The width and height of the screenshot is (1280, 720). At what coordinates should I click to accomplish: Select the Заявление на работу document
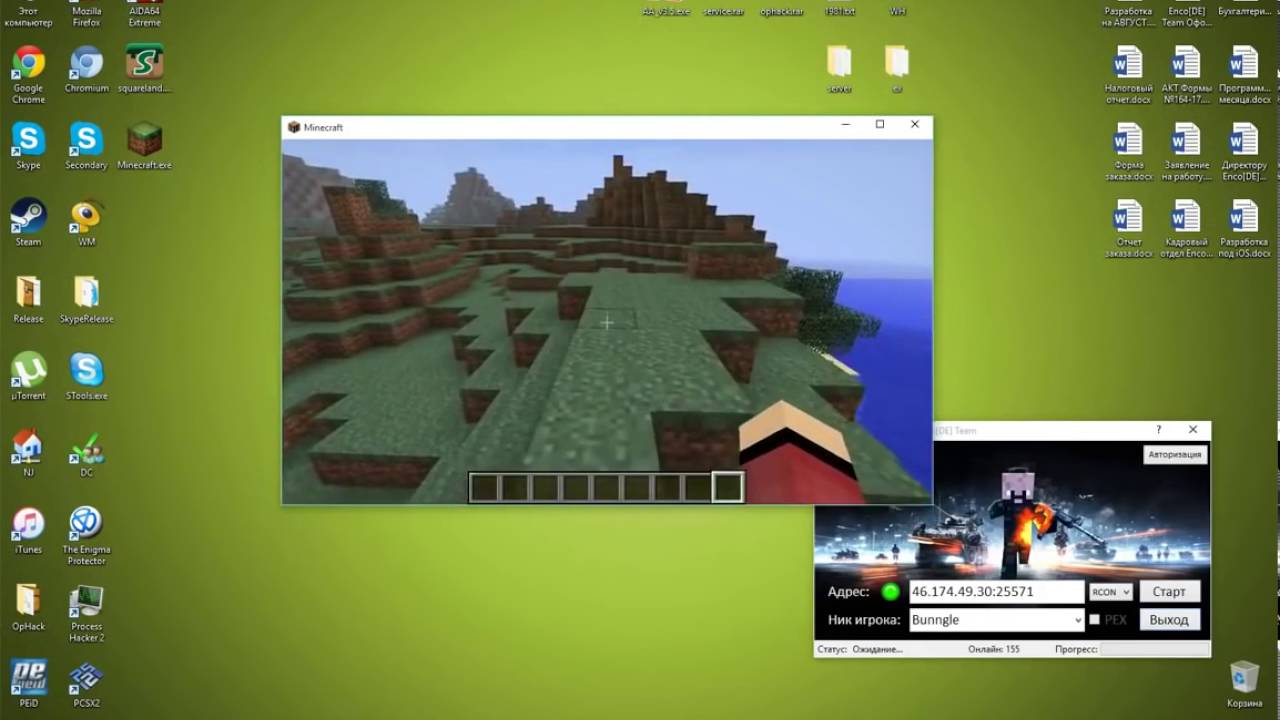pos(1186,153)
